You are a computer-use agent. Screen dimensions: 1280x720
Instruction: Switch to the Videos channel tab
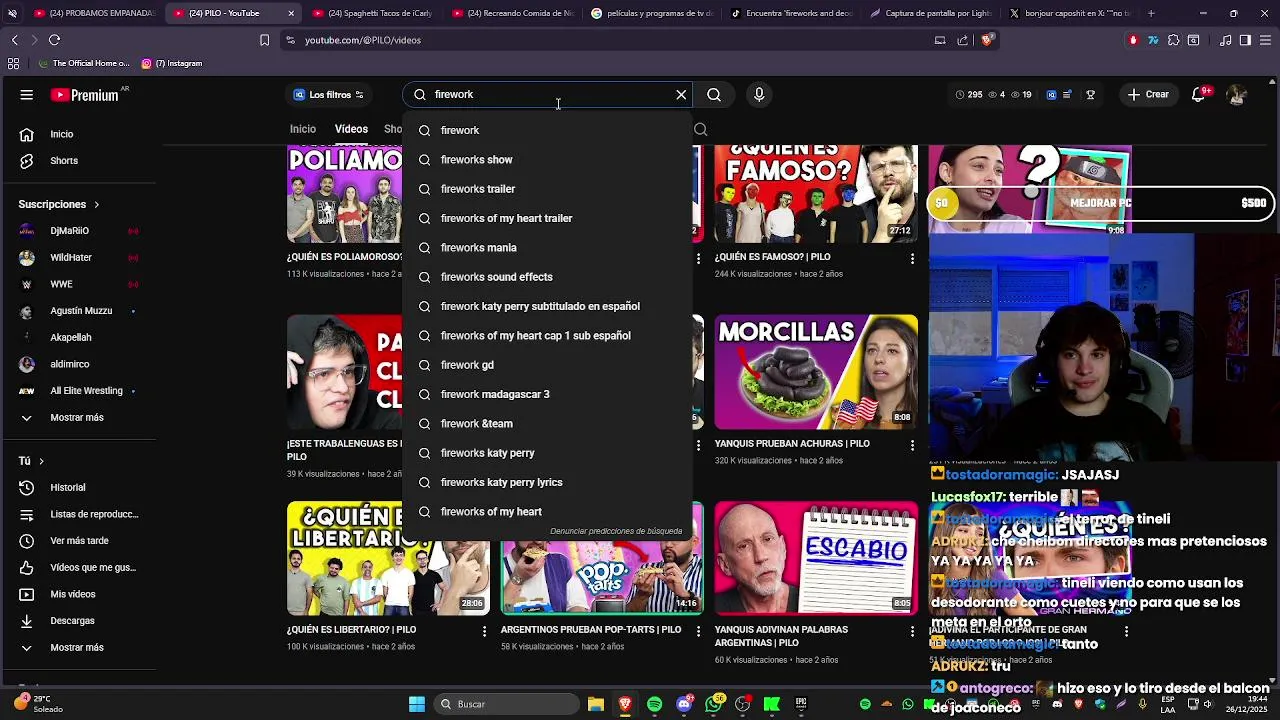tap(351, 129)
